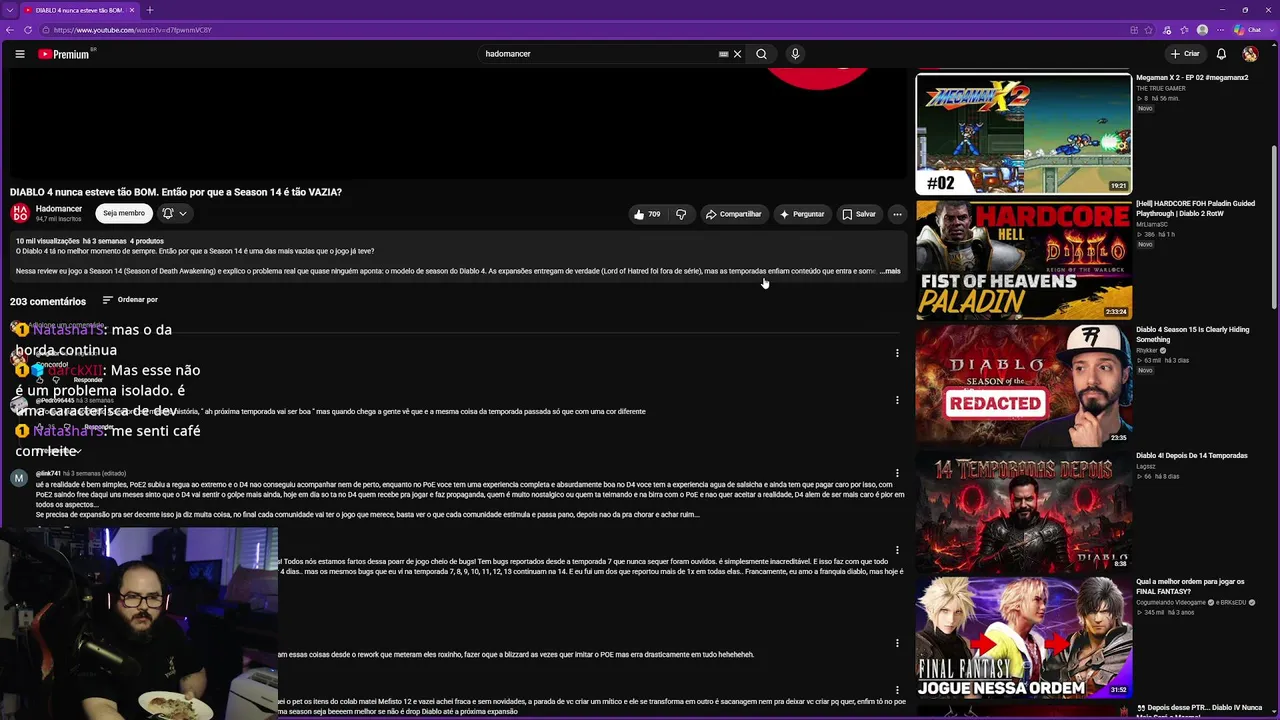Open the Ordenar por sort dropdown

pyautogui.click(x=130, y=300)
